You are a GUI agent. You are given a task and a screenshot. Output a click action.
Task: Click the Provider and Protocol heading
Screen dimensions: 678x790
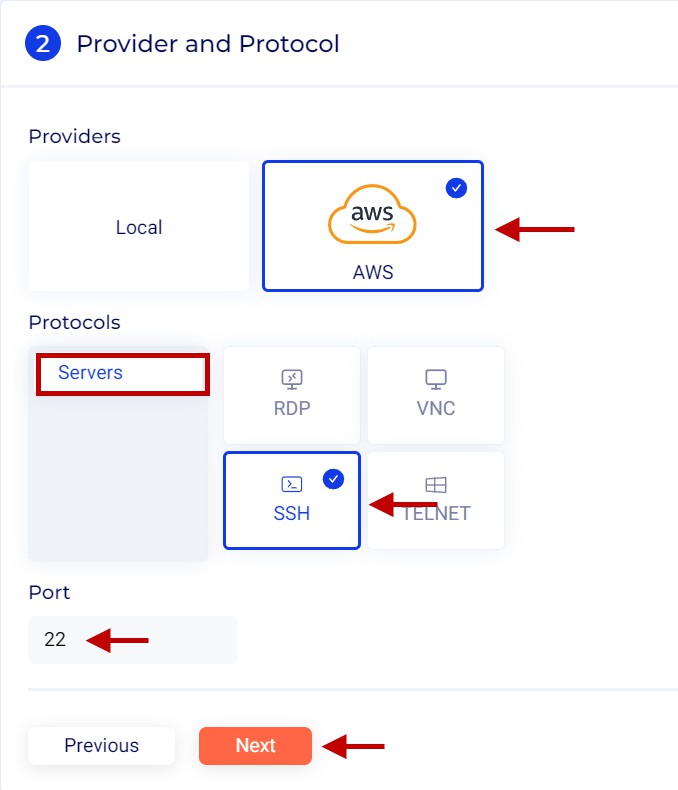[208, 44]
